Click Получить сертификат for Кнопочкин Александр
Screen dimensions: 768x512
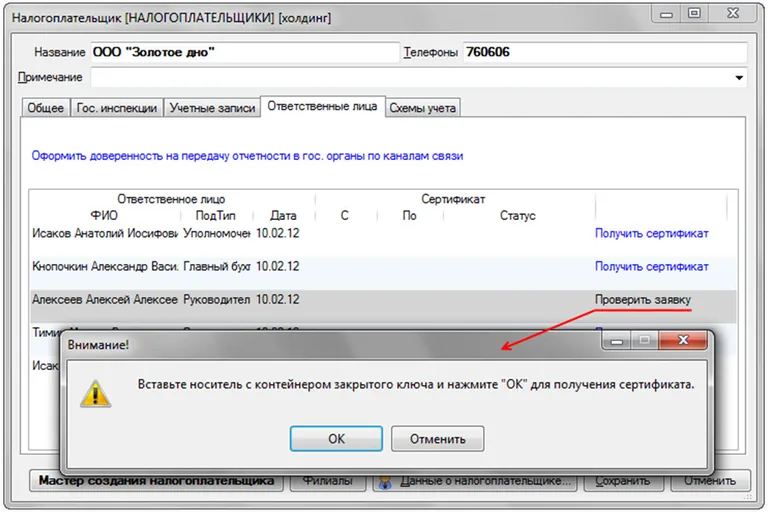(651, 267)
